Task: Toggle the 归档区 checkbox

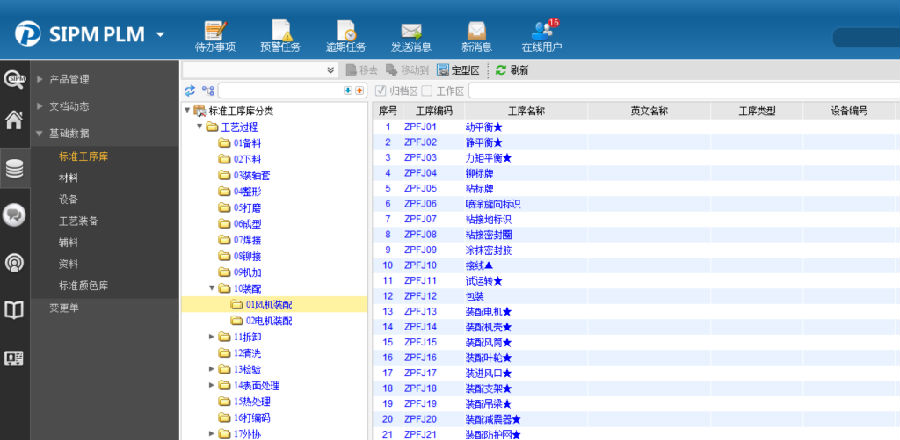Action: point(380,90)
